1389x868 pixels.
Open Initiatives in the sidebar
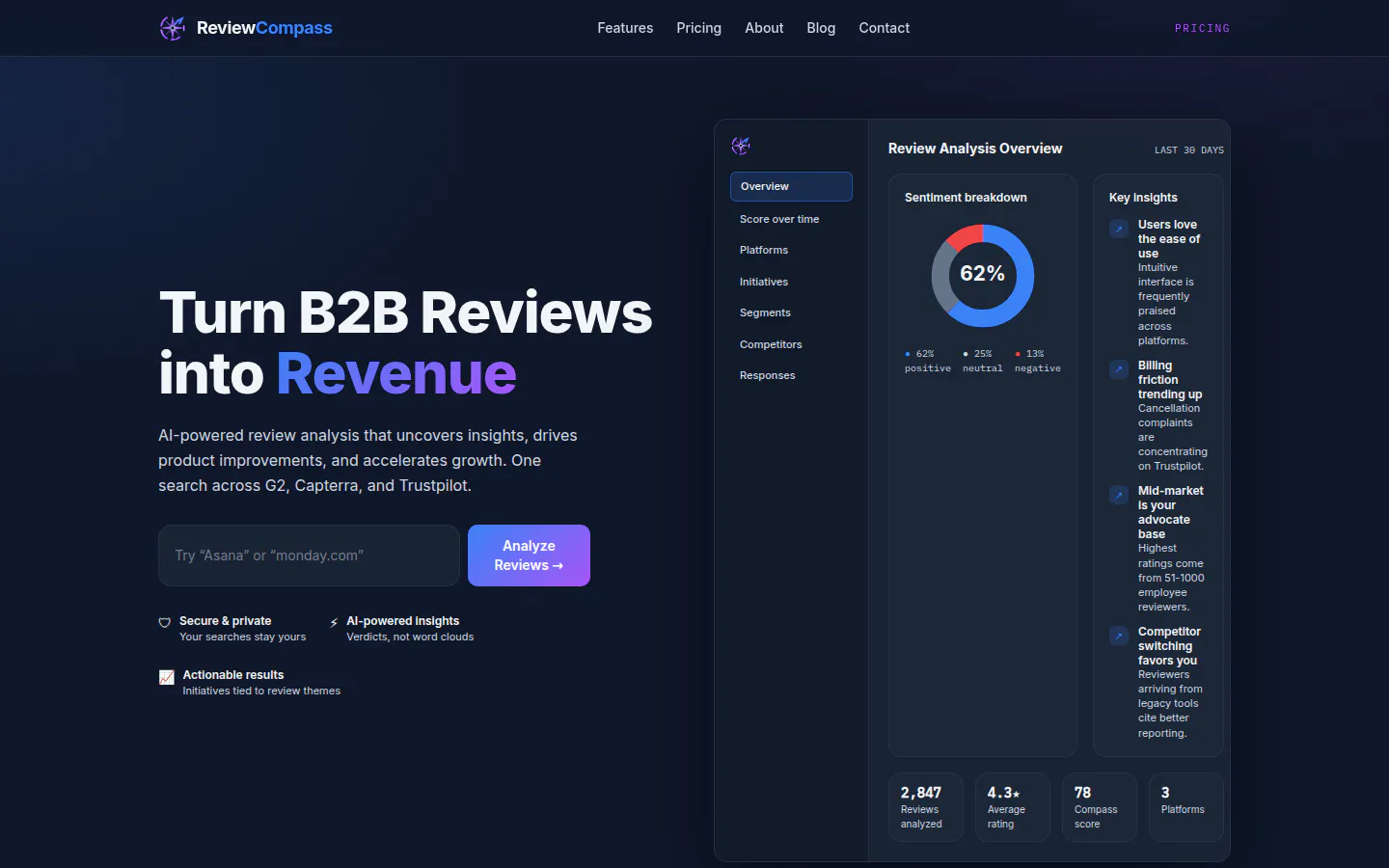[x=791, y=282]
